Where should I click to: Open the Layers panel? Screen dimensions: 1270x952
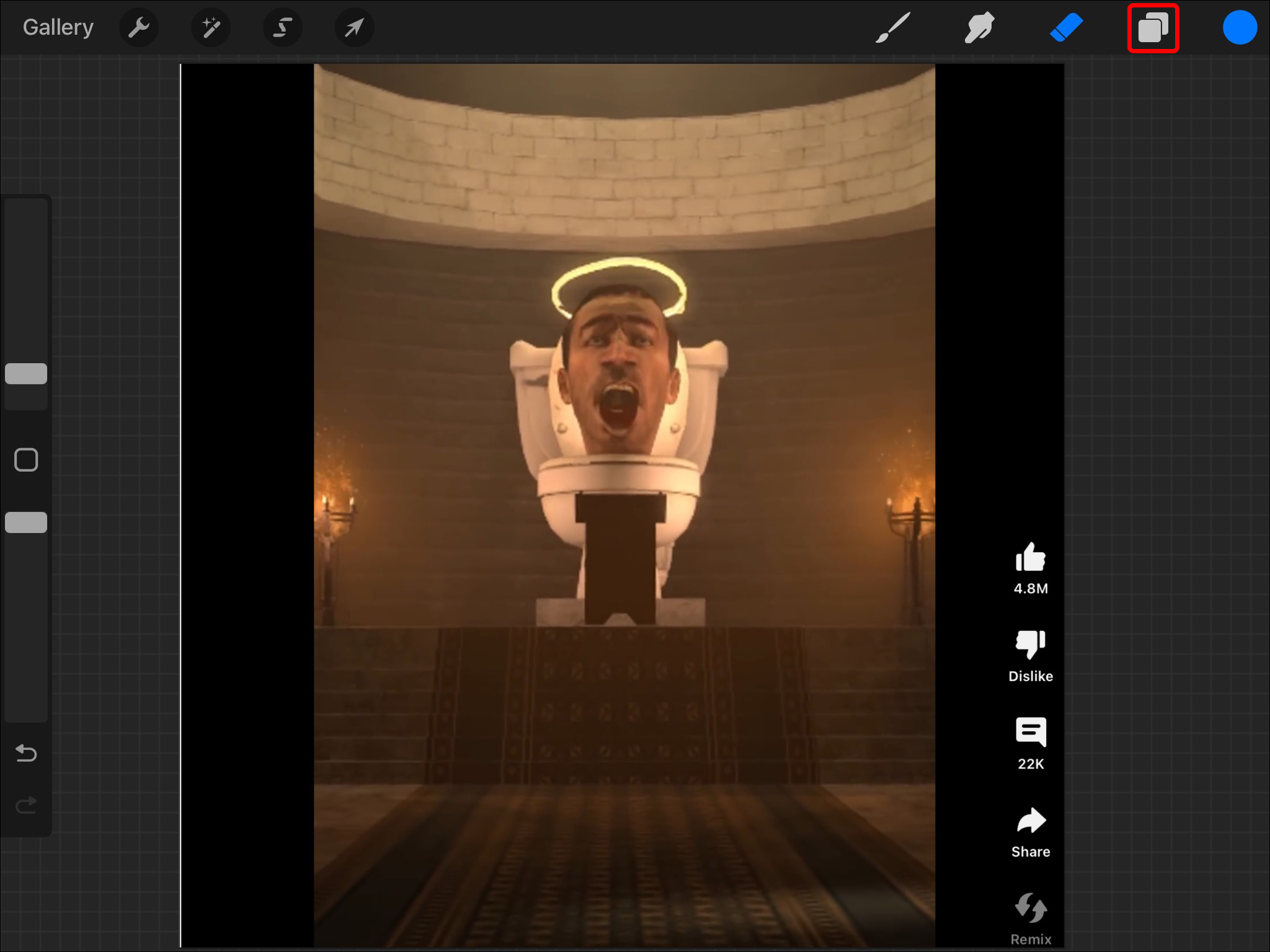point(1153,28)
